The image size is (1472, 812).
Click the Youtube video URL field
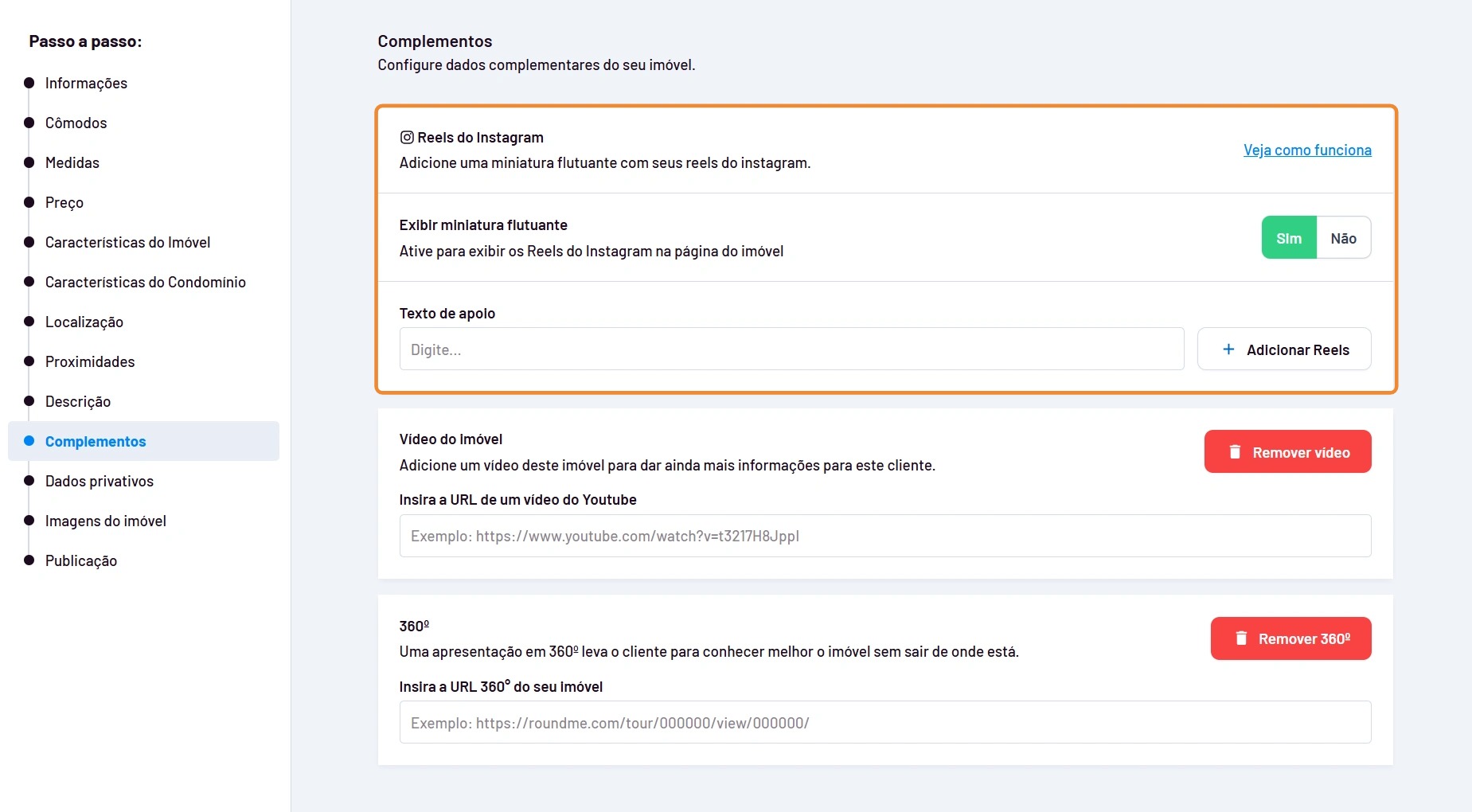pyautogui.click(x=885, y=536)
